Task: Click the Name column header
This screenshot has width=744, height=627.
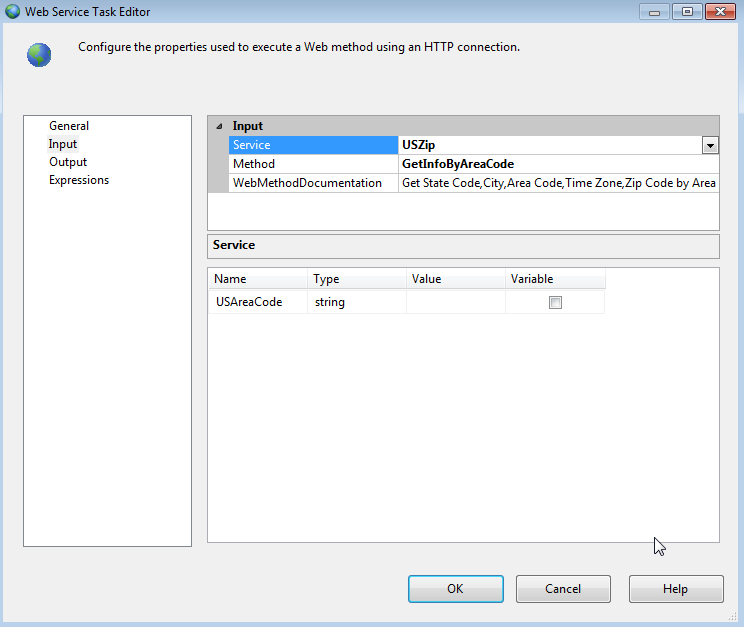Action: pos(258,279)
